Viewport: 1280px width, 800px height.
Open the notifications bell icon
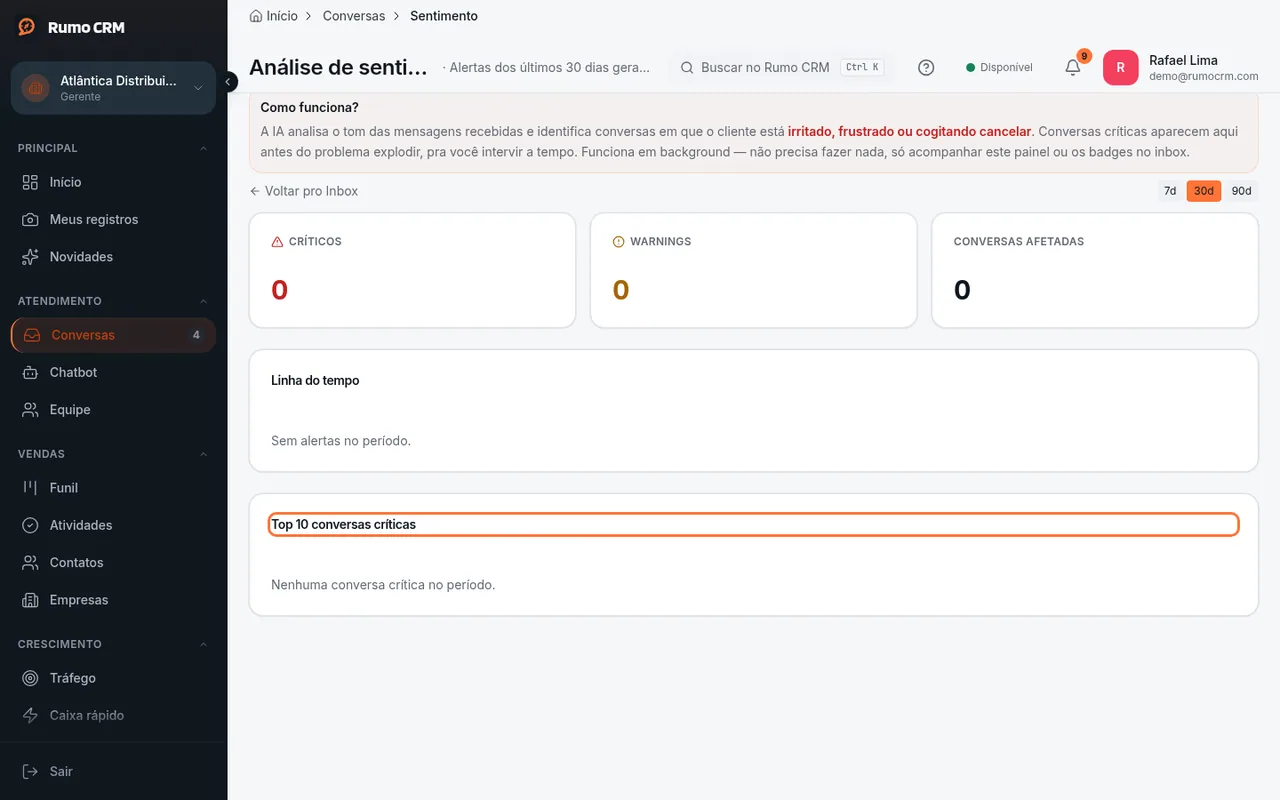(1072, 68)
